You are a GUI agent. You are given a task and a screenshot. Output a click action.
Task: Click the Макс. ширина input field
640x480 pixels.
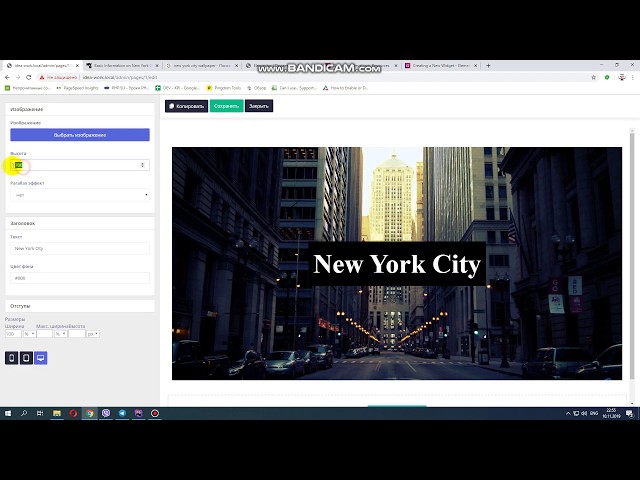tap(44, 334)
